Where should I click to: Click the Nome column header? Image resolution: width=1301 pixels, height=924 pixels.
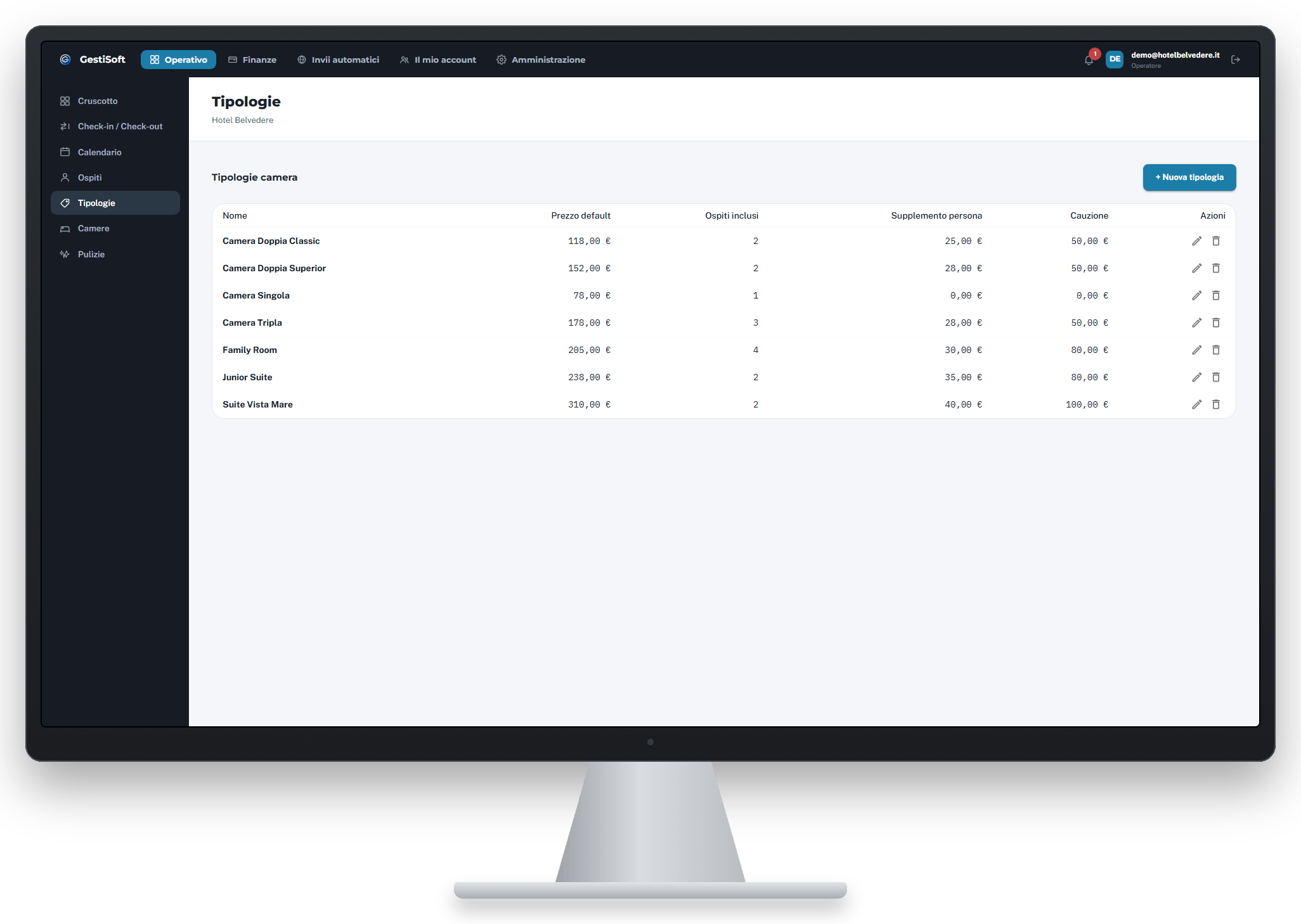click(x=235, y=215)
